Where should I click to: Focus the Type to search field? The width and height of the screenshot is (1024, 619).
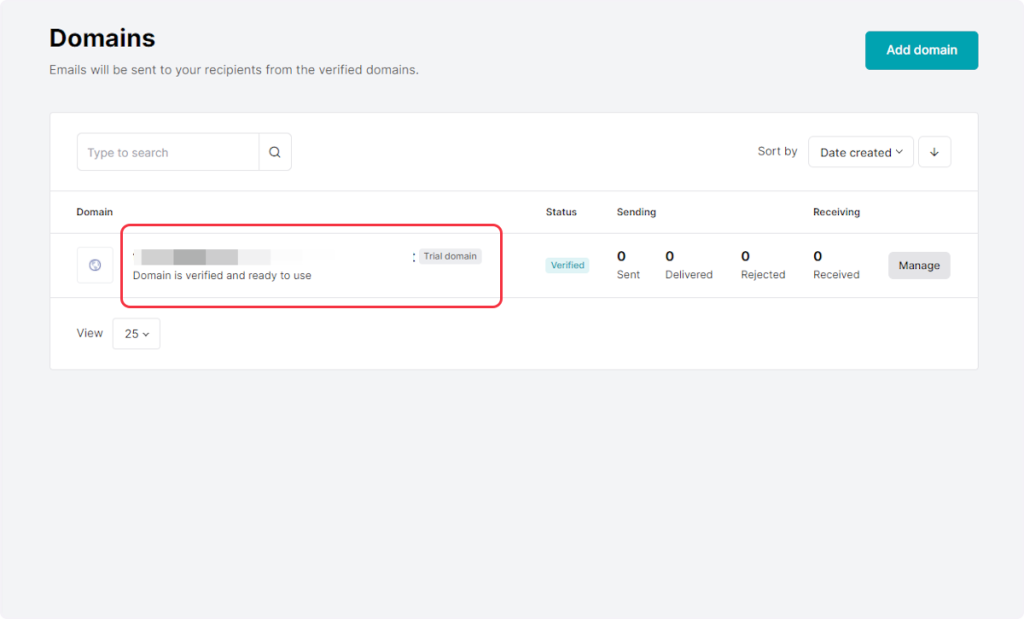(168, 152)
